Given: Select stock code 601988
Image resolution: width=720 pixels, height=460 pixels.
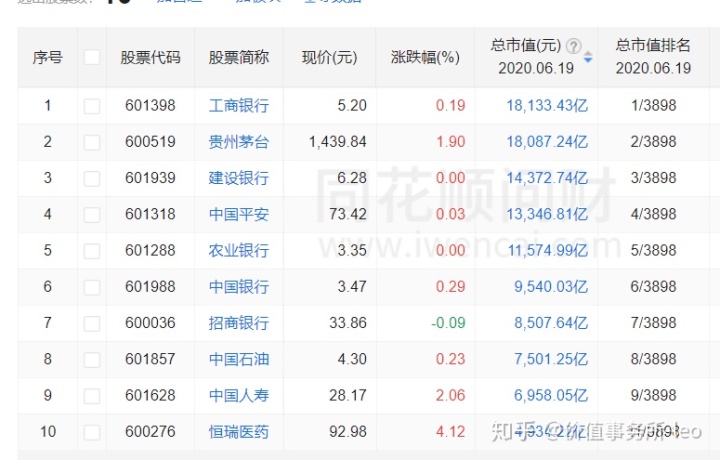Looking at the screenshot, I should point(150,287).
